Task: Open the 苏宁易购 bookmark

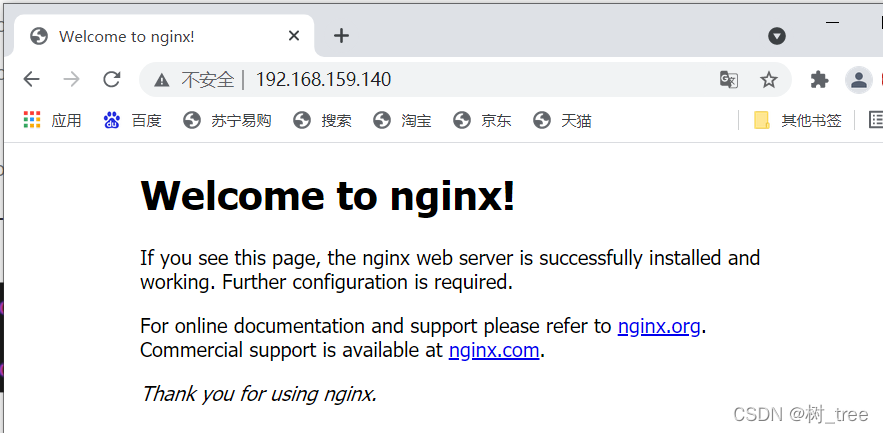Action: [228, 120]
